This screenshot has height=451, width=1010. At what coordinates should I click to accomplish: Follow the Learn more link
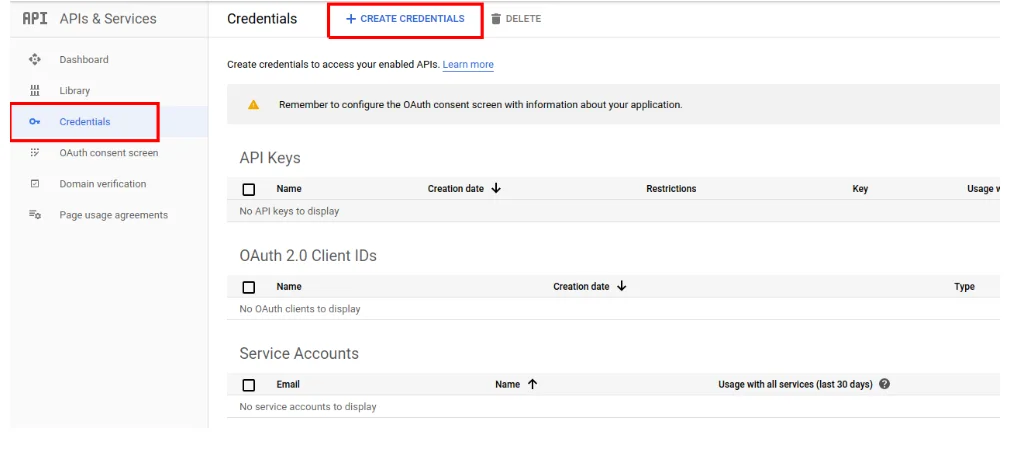(468, 64)
